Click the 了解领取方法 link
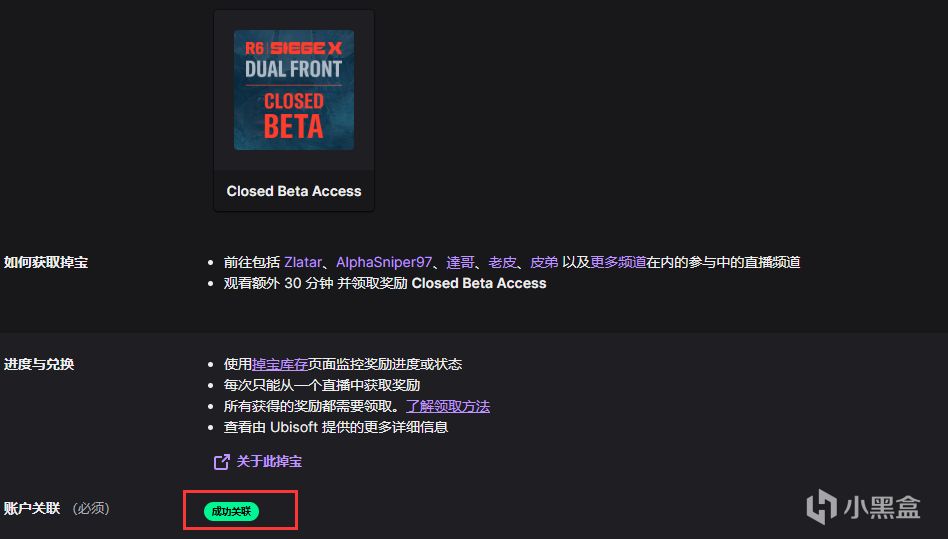 tap(448, 406)
